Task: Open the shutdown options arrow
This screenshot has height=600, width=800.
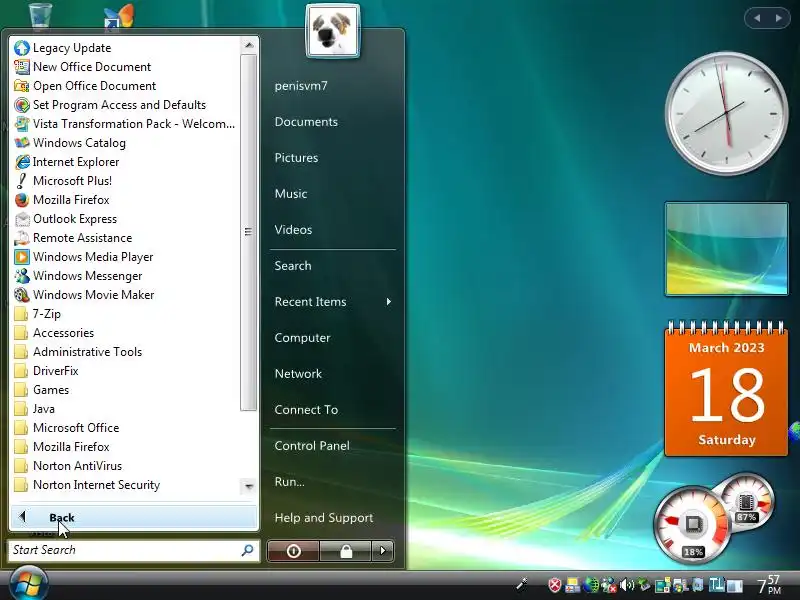Action: pyautogui.click(x=383, y=551)
